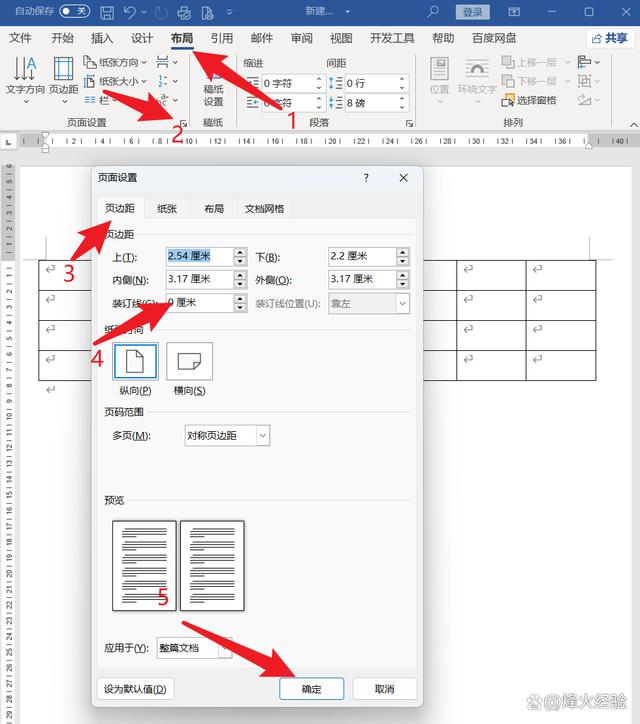Viewport: 640px width, 724px height.
Task: Click the top margin 2.54 厘米 field
Action: click(199, 256)
